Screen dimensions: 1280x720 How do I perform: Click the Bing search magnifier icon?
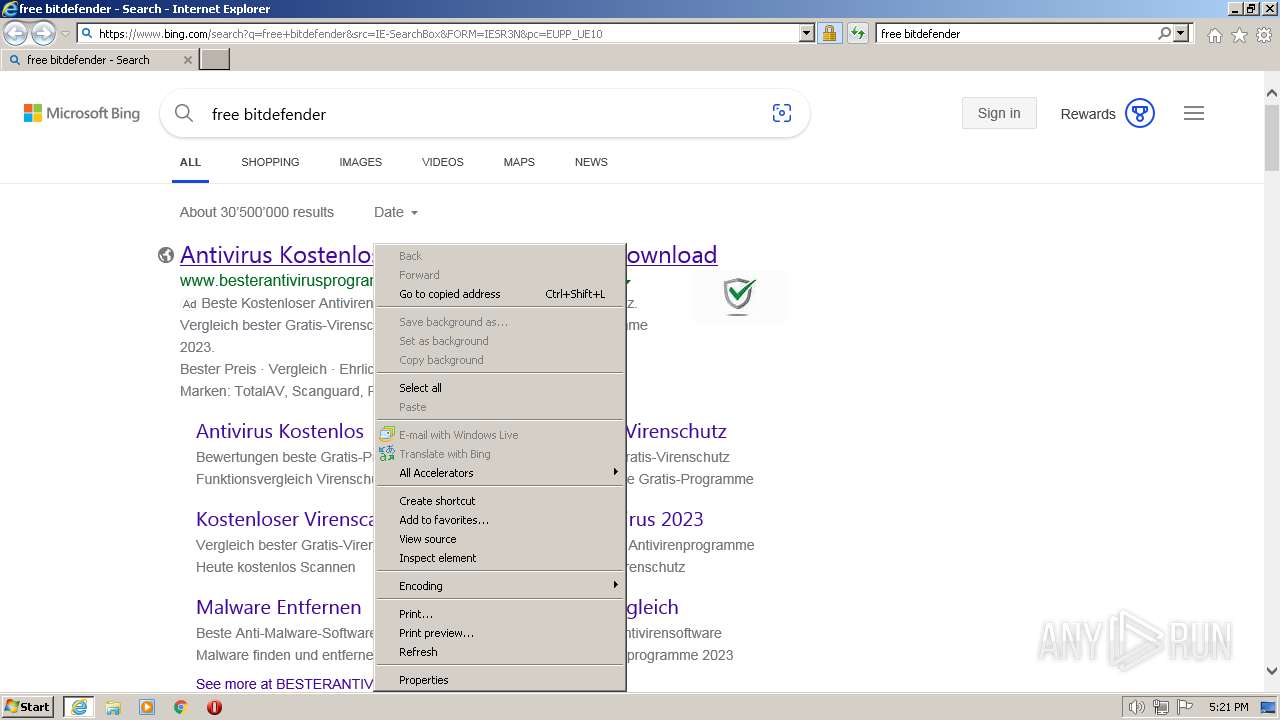pyautogui.click(x=184, y=113)
